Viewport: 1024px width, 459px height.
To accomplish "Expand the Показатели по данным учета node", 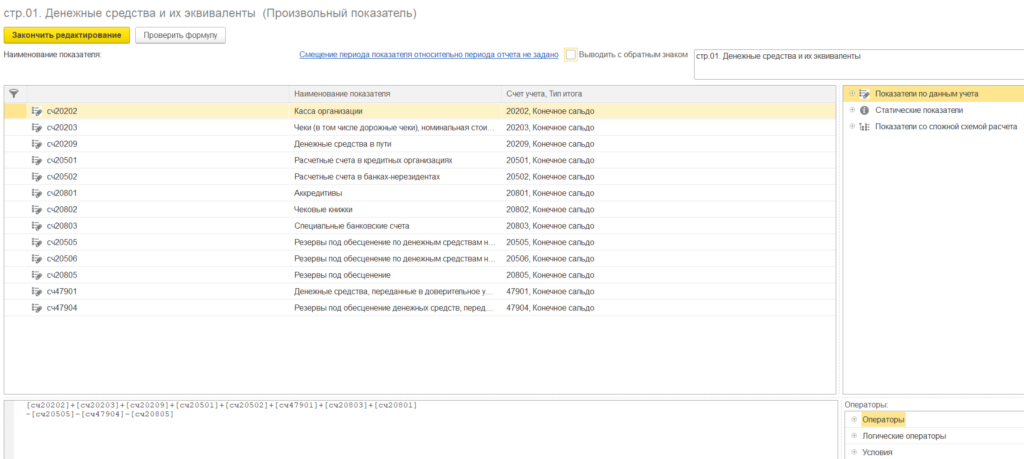I will pos(852,93).
